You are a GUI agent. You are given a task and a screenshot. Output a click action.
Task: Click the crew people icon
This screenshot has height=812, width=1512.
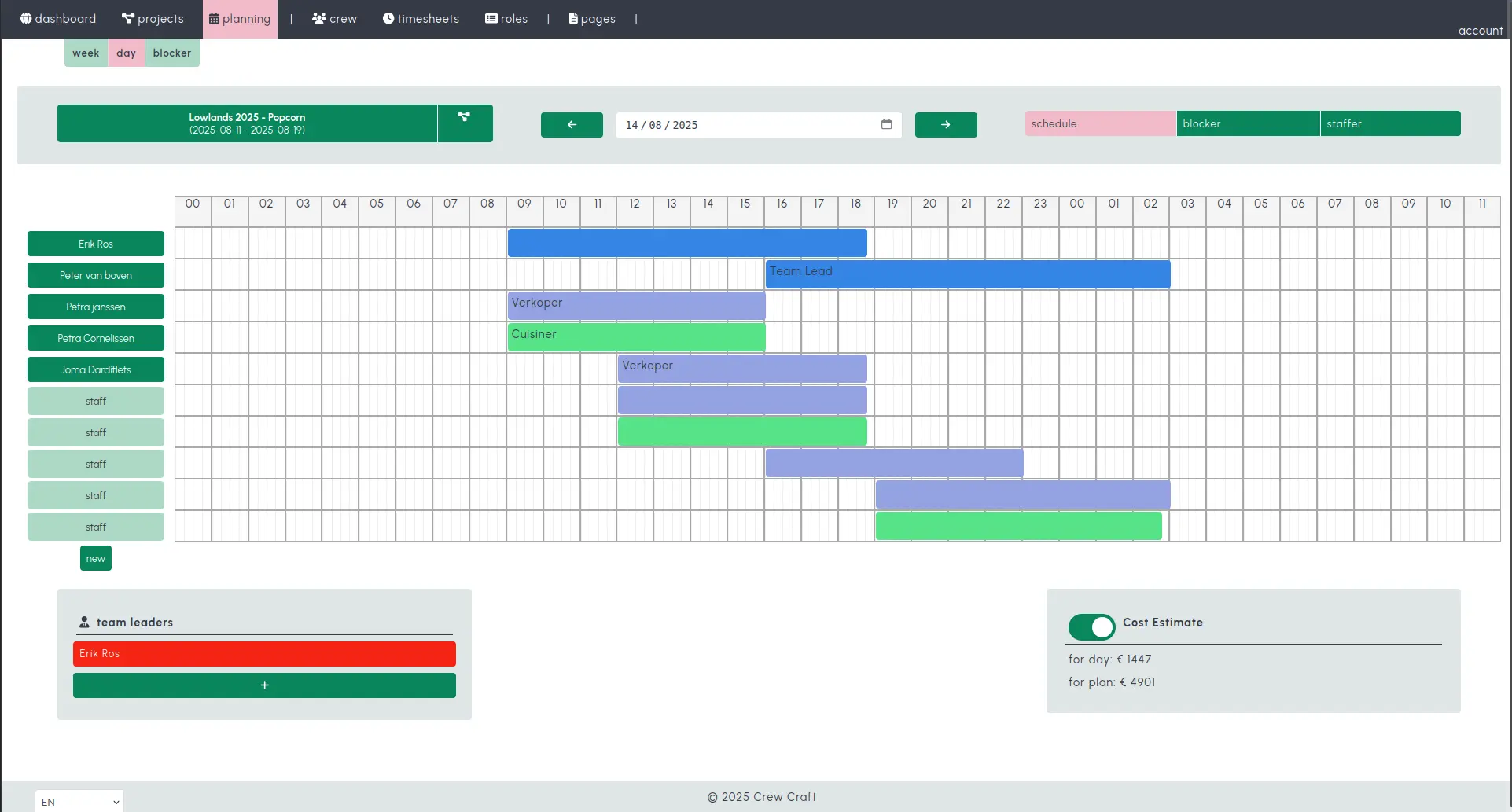coord(318,18)
